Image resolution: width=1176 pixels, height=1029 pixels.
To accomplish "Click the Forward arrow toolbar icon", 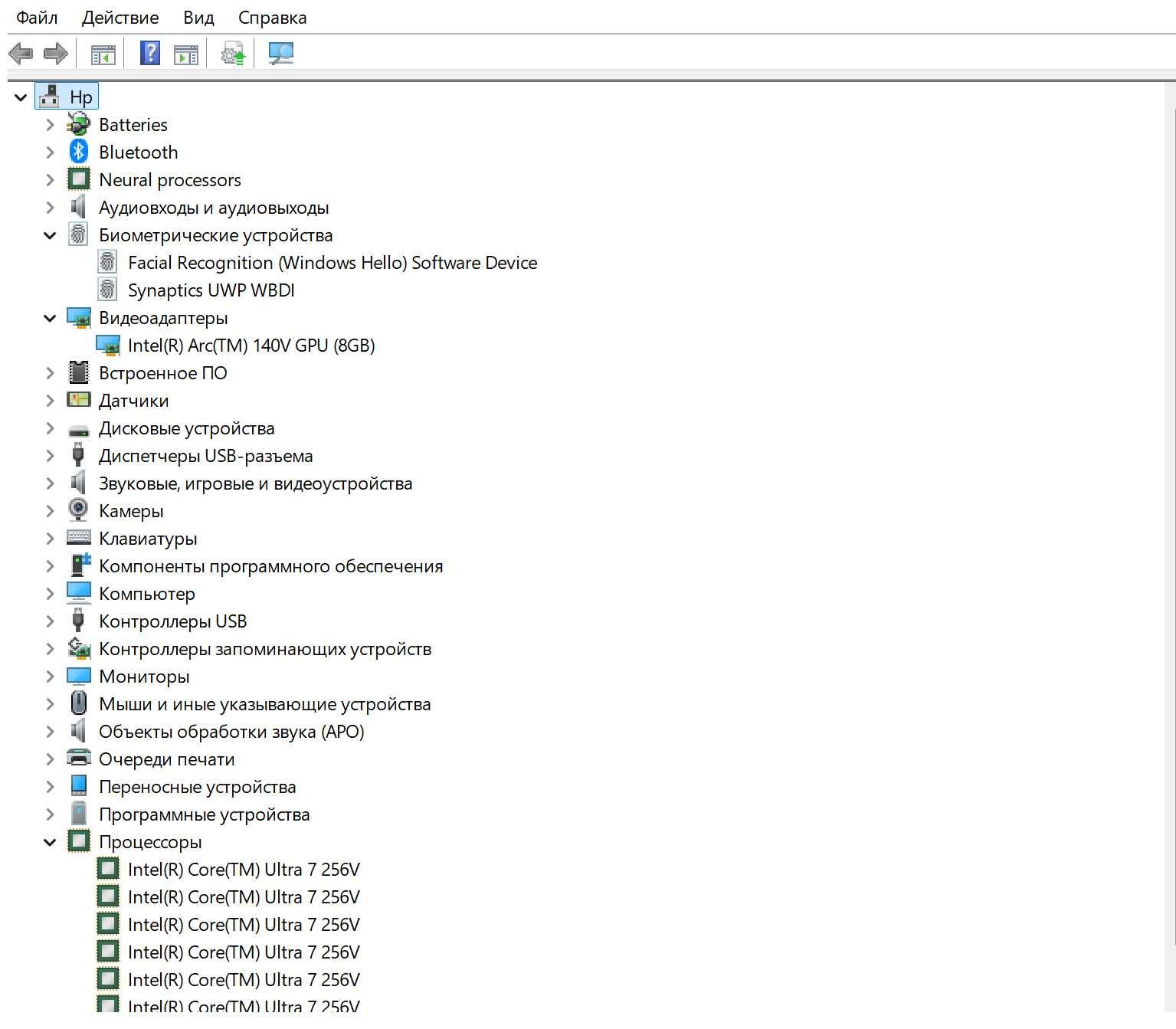I will pos(56,54).
